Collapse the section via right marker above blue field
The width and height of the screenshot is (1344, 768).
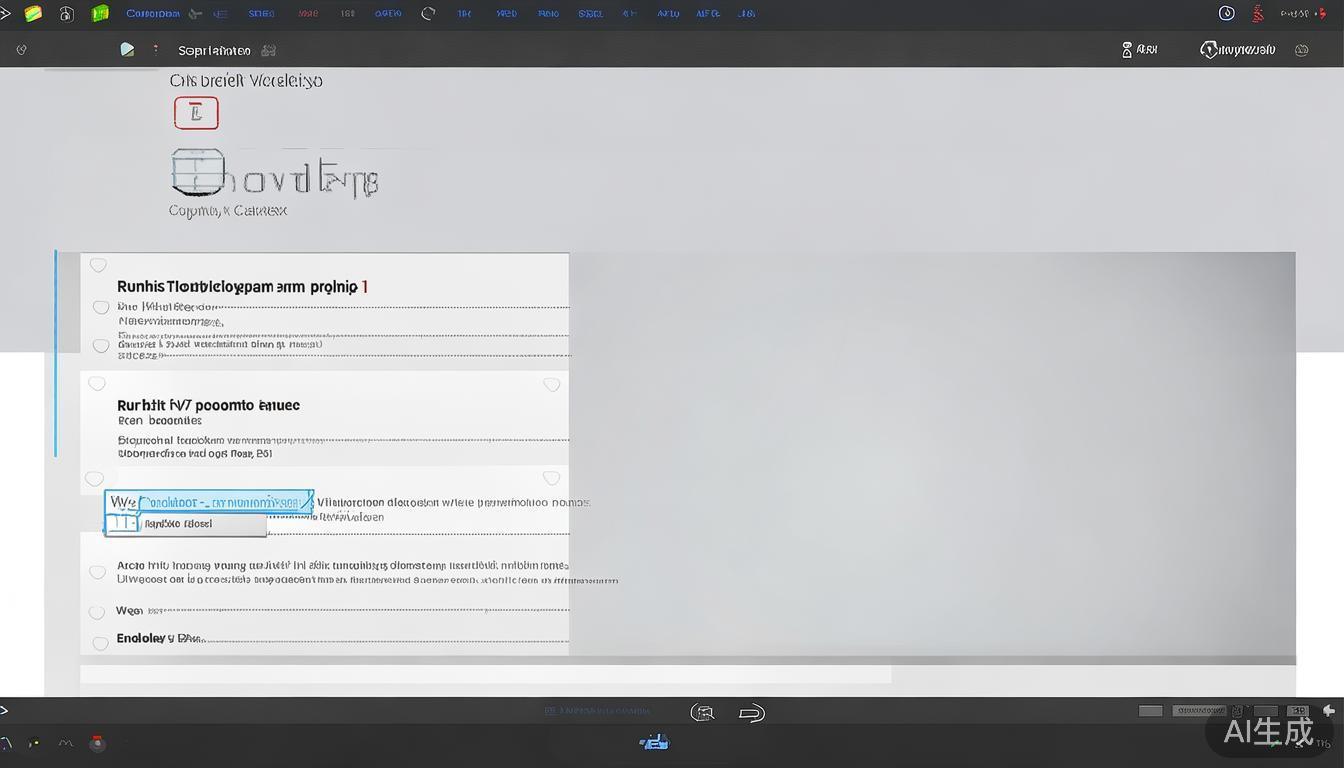coord(551,478)
